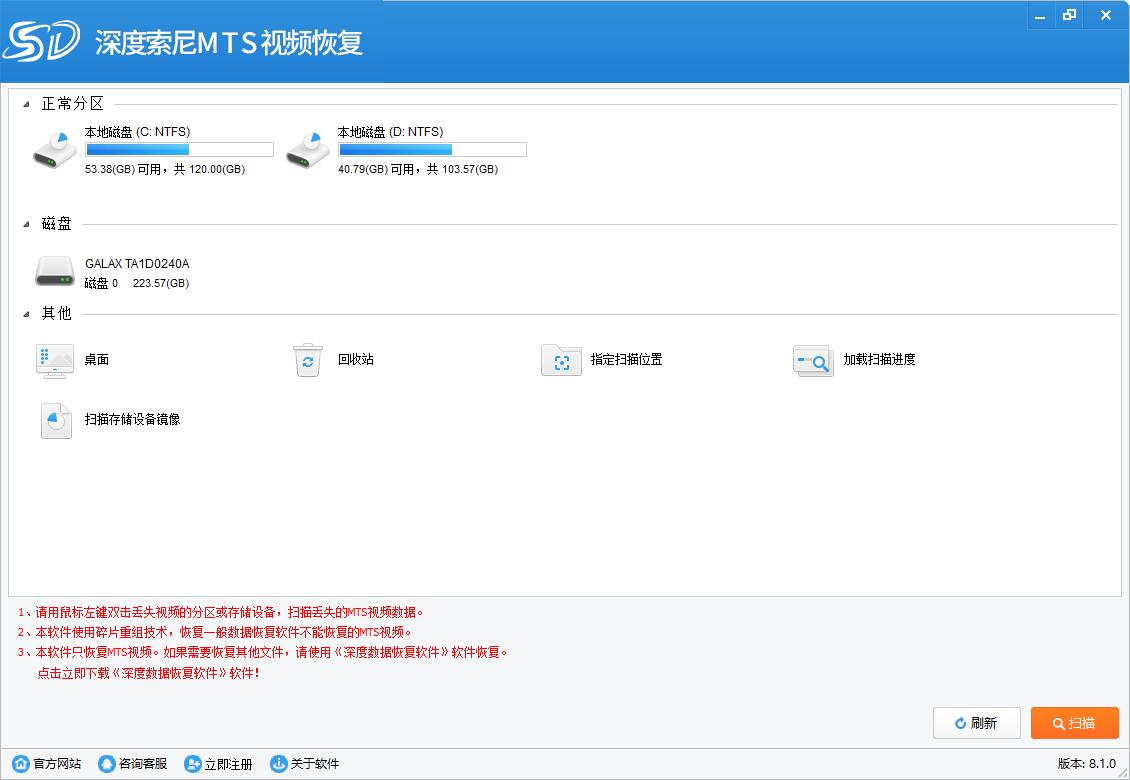Open the Recycle Bin (回收站) icon

click(x=307, y=360)
